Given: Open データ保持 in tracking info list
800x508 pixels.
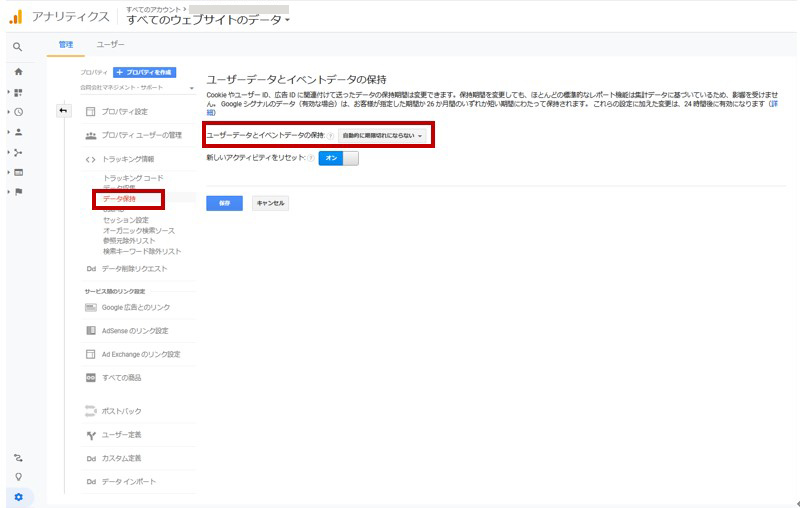Looking at the screenshot, I should click(120, 199).
